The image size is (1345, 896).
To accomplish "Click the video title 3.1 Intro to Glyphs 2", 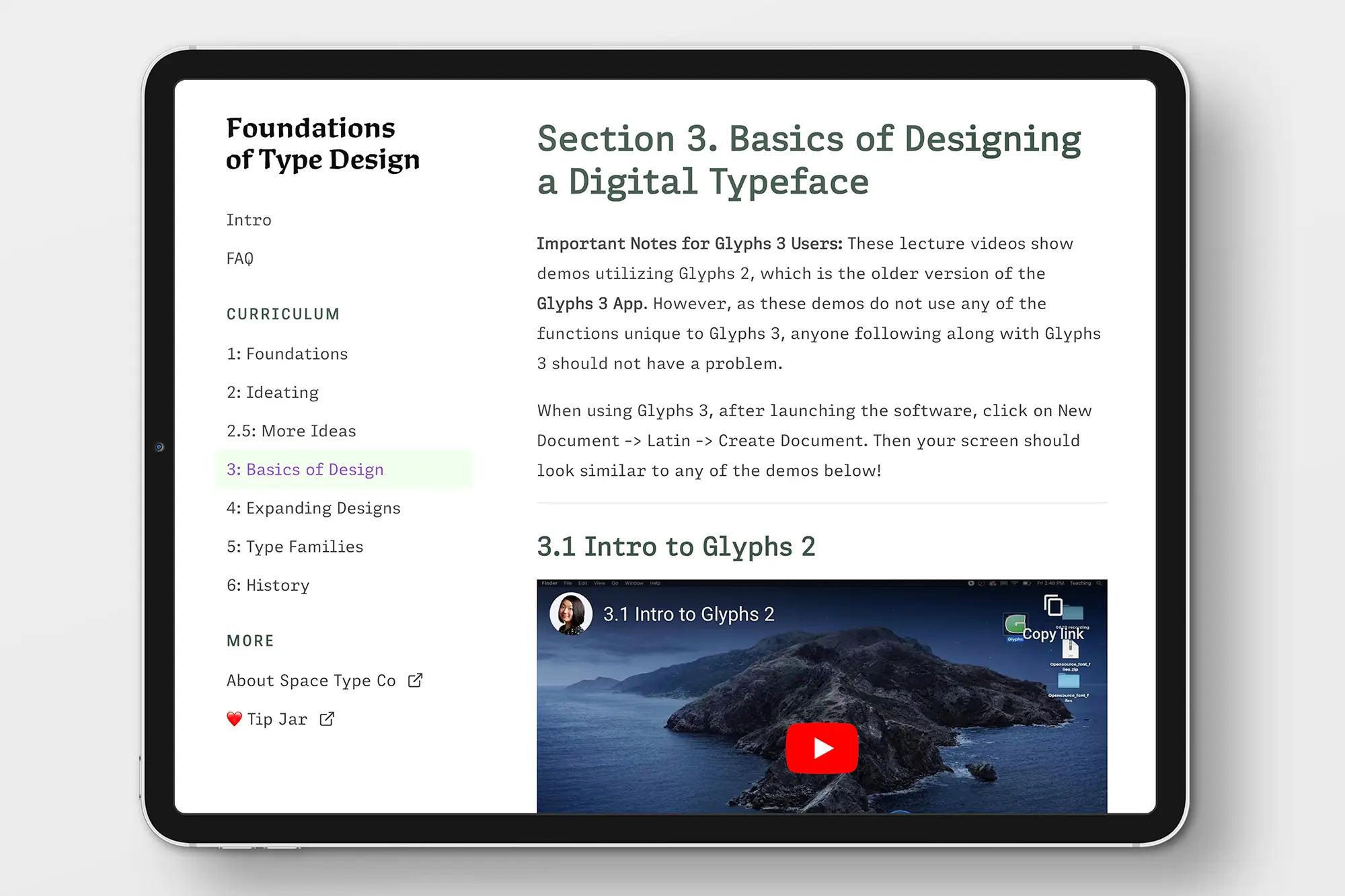I will (689, 614).
